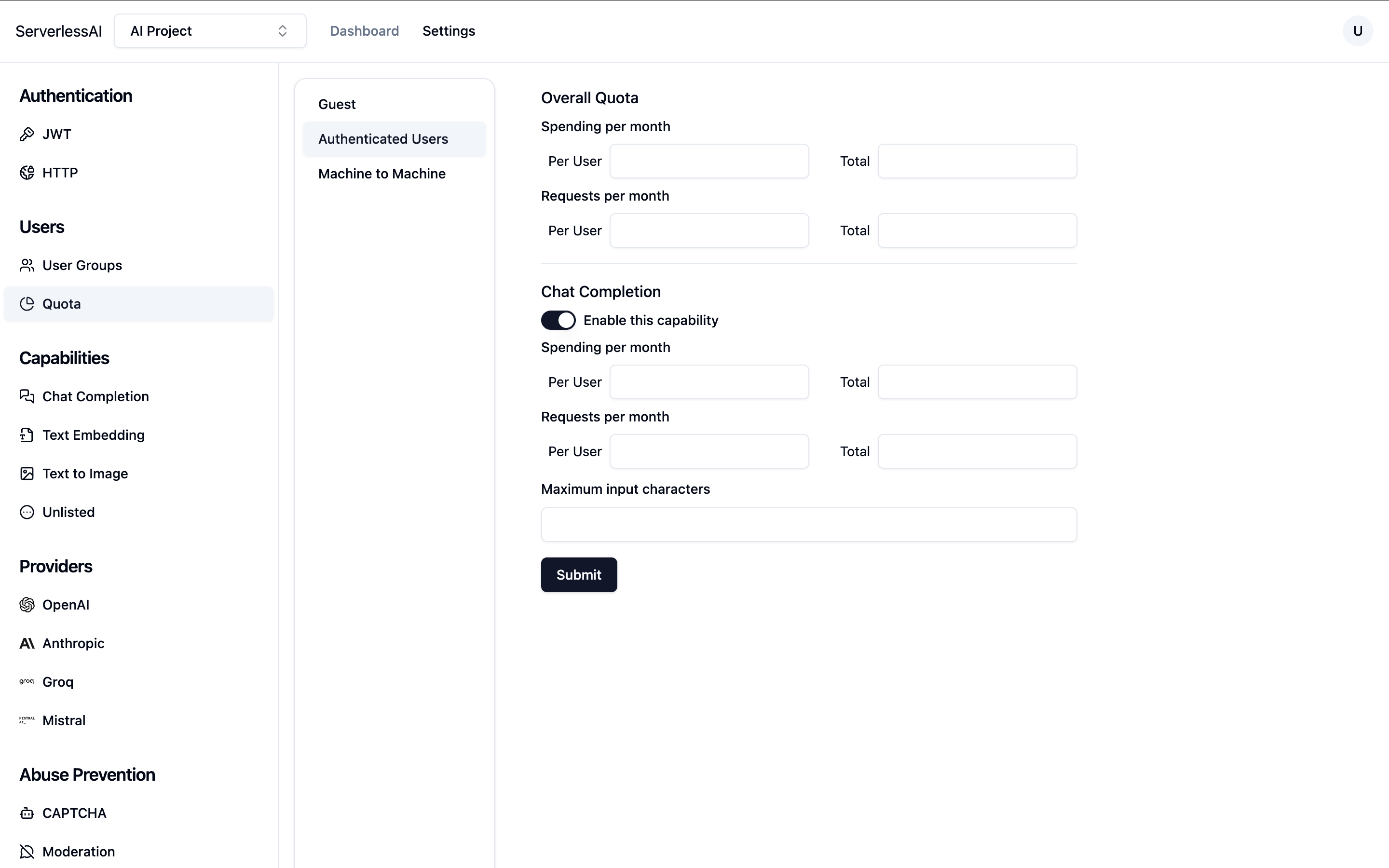
Task: Disable the Chat Completion capability toggle
Action: 558,320
